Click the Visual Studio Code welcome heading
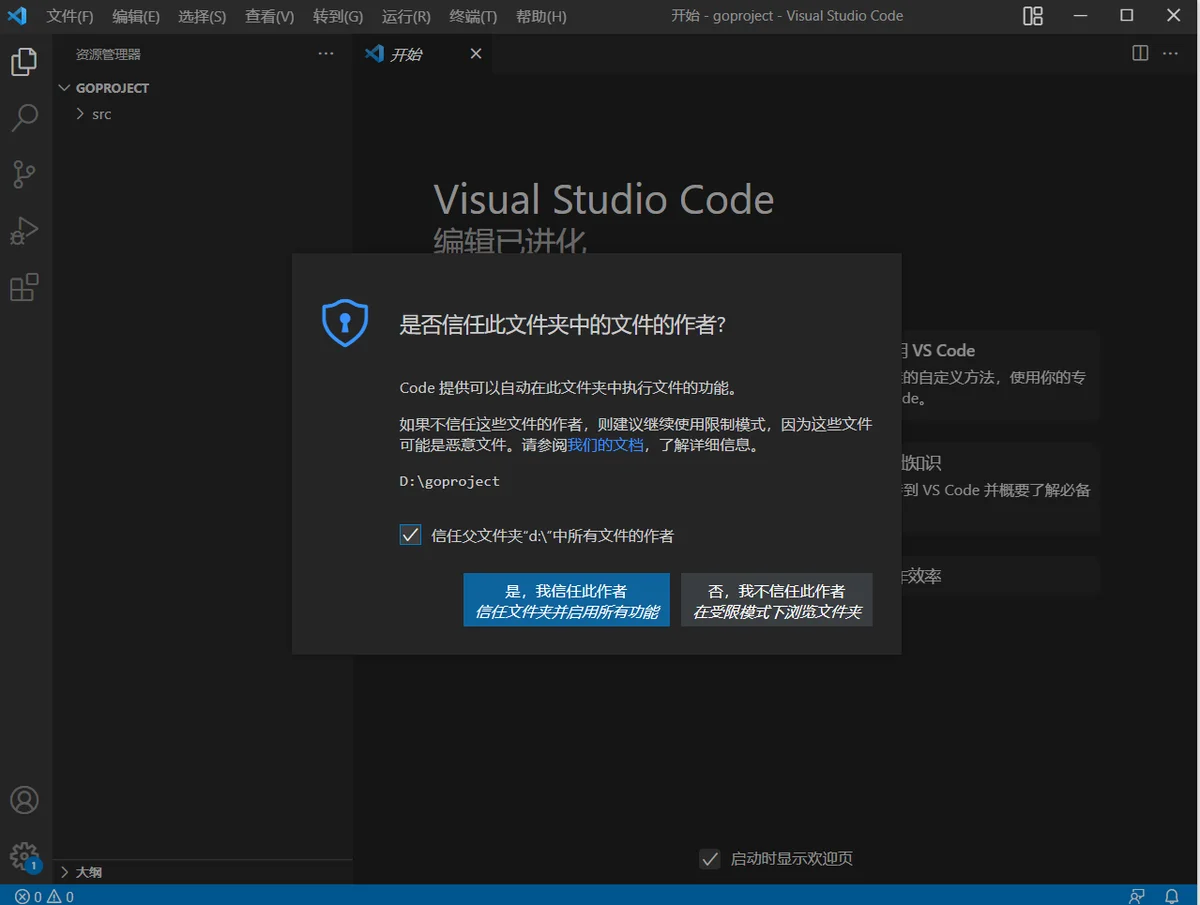The width and height of the screenshot is (1200, 905). (x=604, y=199)
